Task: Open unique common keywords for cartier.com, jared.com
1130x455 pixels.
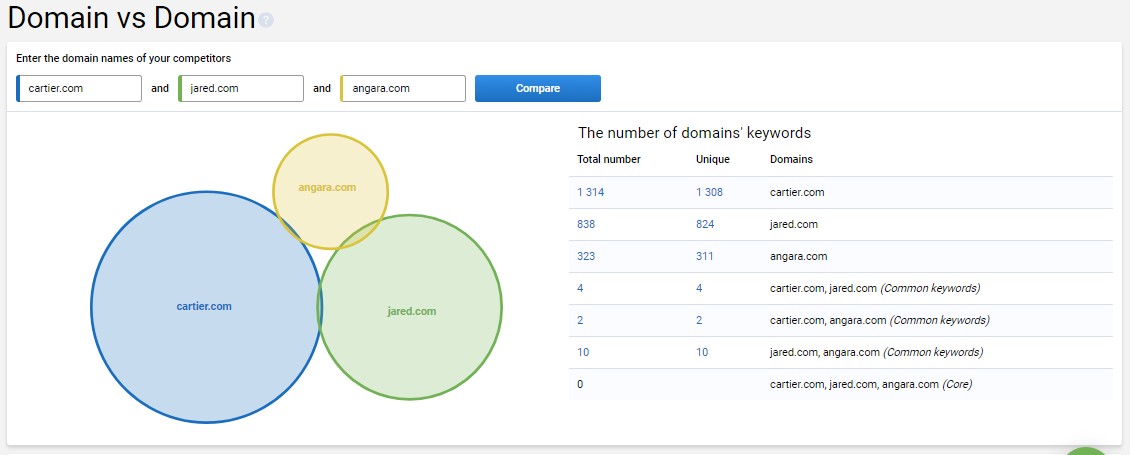Action: click(x=699, y=288)
